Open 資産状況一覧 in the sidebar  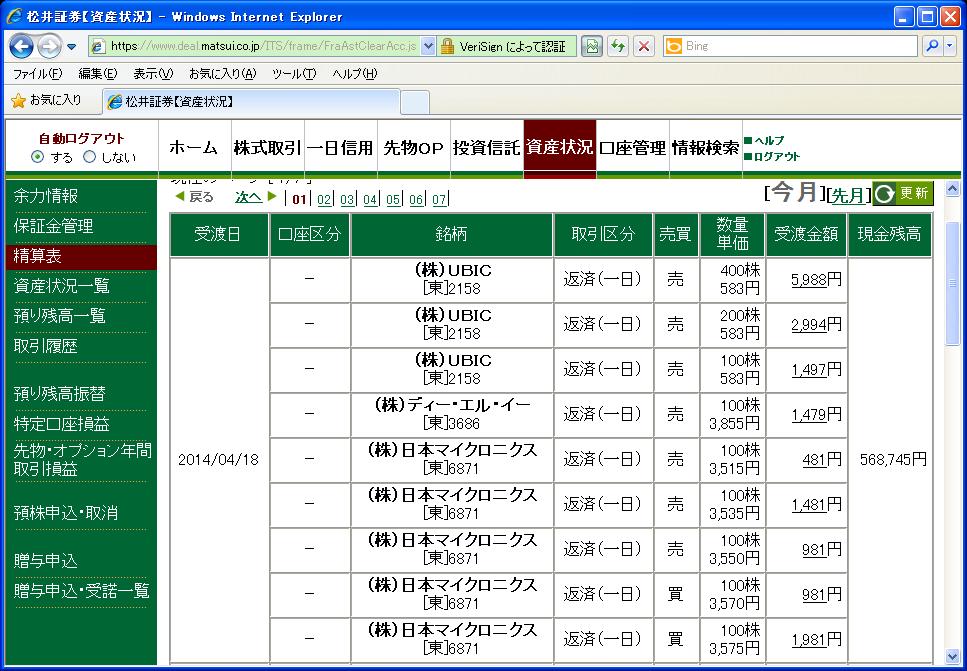tap(61, 286)
